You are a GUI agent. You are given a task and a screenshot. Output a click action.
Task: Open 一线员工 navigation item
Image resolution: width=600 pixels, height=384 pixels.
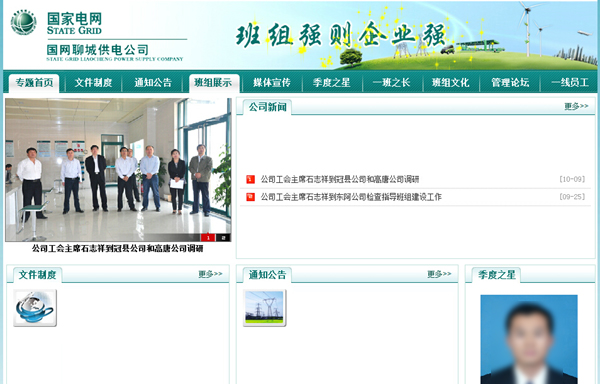(569, 83)
